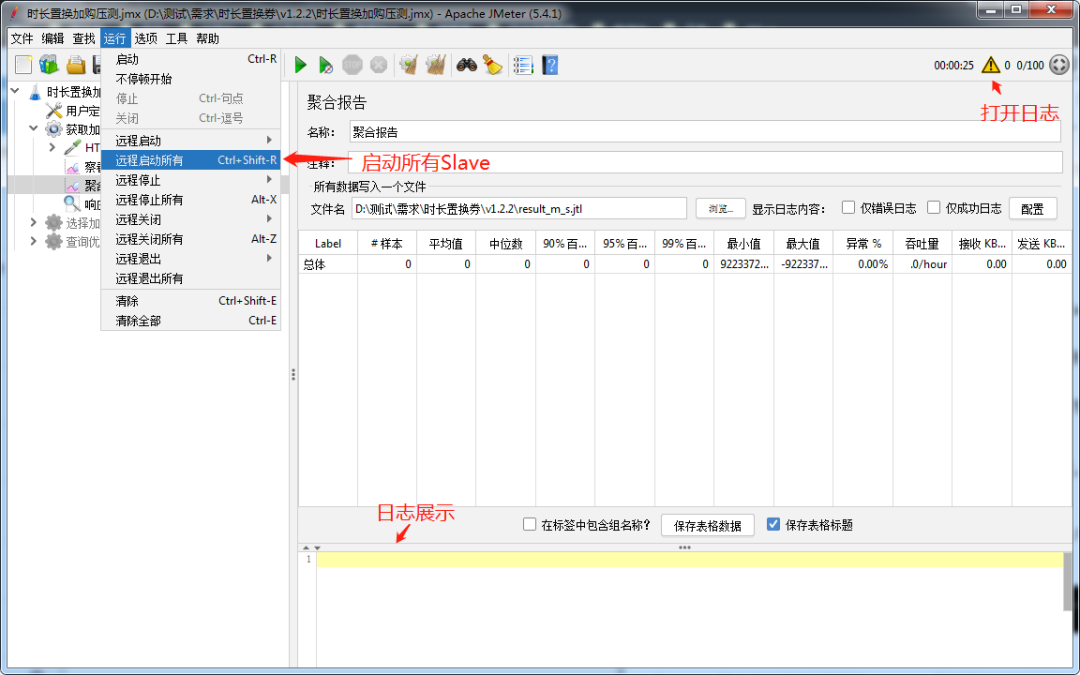Click the remote engines round icon

1059,65
